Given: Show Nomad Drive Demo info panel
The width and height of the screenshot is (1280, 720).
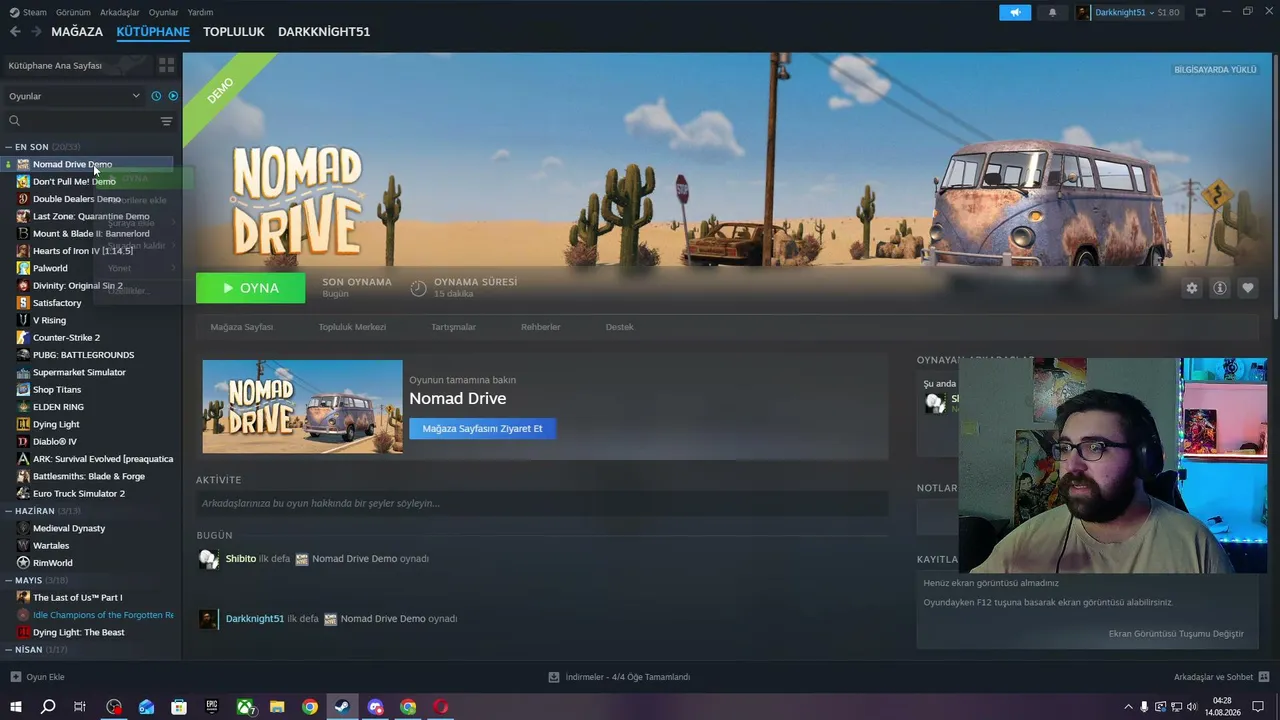Looking at the screenshot, I should coord(1220,288).
